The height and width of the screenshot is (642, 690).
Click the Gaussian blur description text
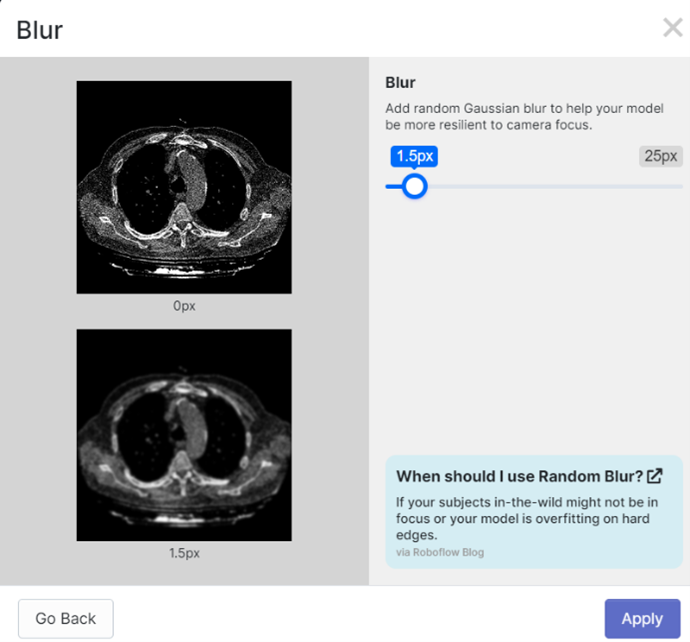[x=524, y=117]
